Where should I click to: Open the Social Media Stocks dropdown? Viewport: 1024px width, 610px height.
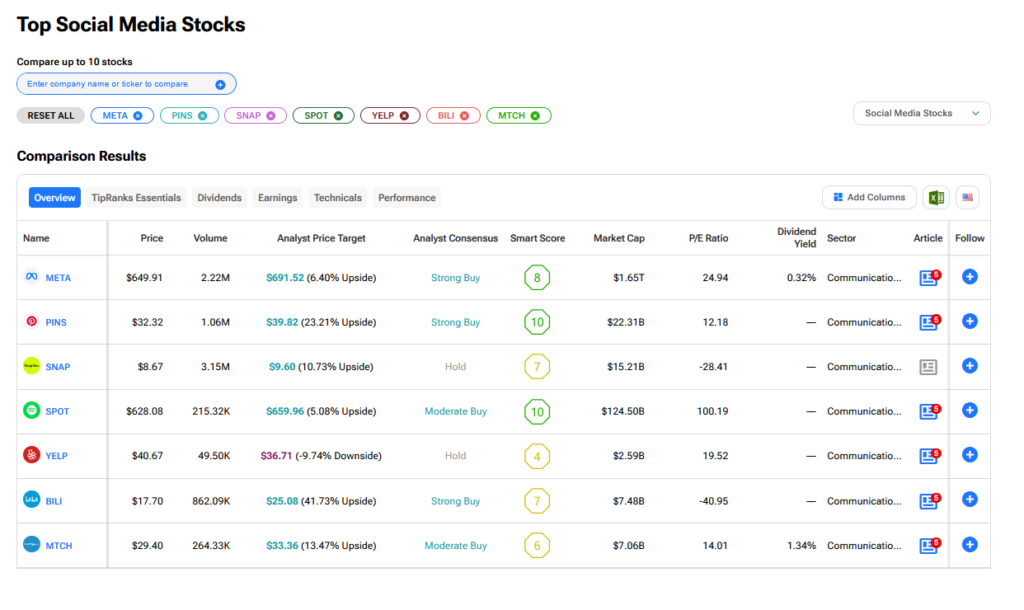pyautogui.click(x=921, y=114)
